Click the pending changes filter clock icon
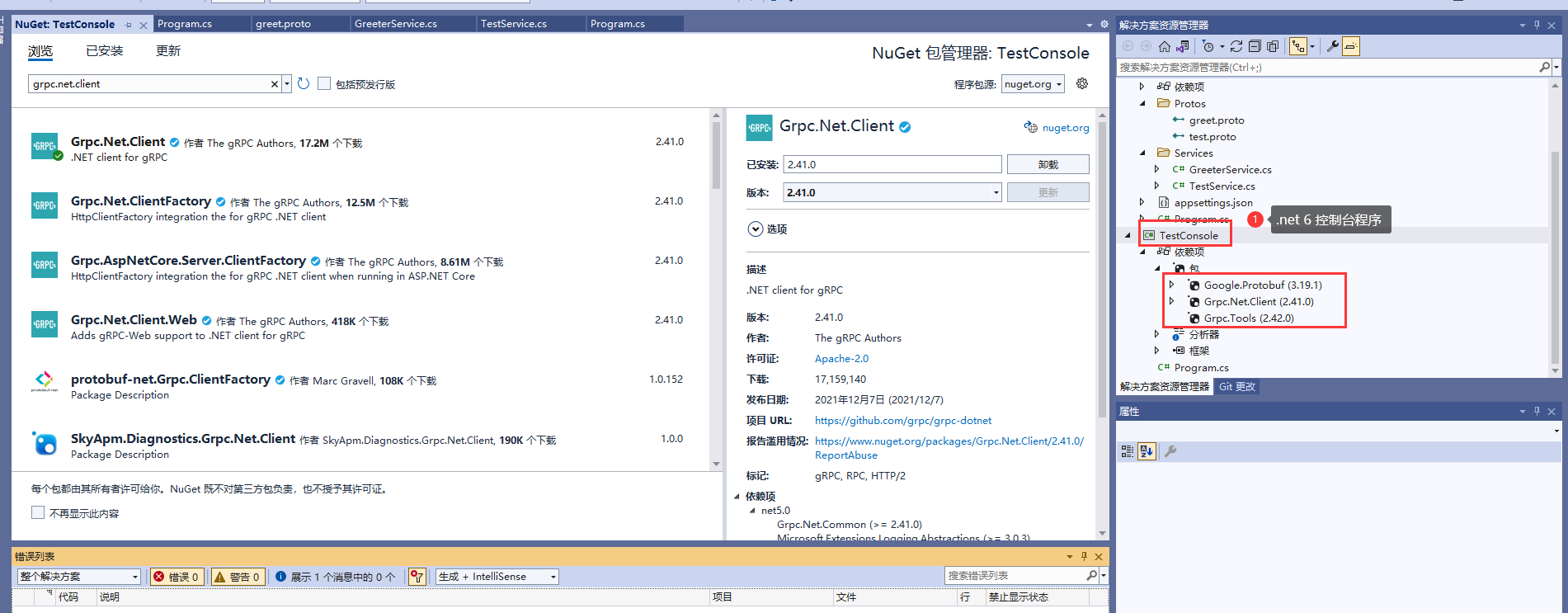Image resolution: width=1568 pixels, height=613 pixels. [x=1208, y=46]
